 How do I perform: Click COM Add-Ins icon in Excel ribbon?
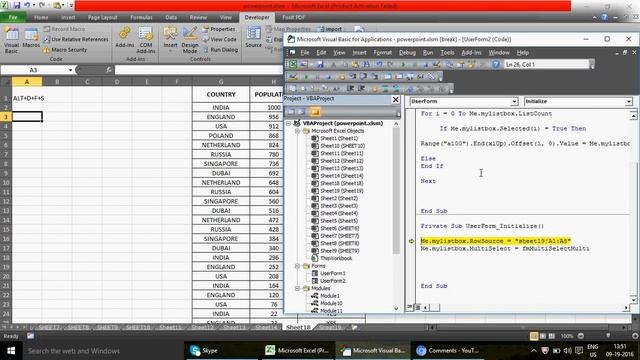(146, 40)
